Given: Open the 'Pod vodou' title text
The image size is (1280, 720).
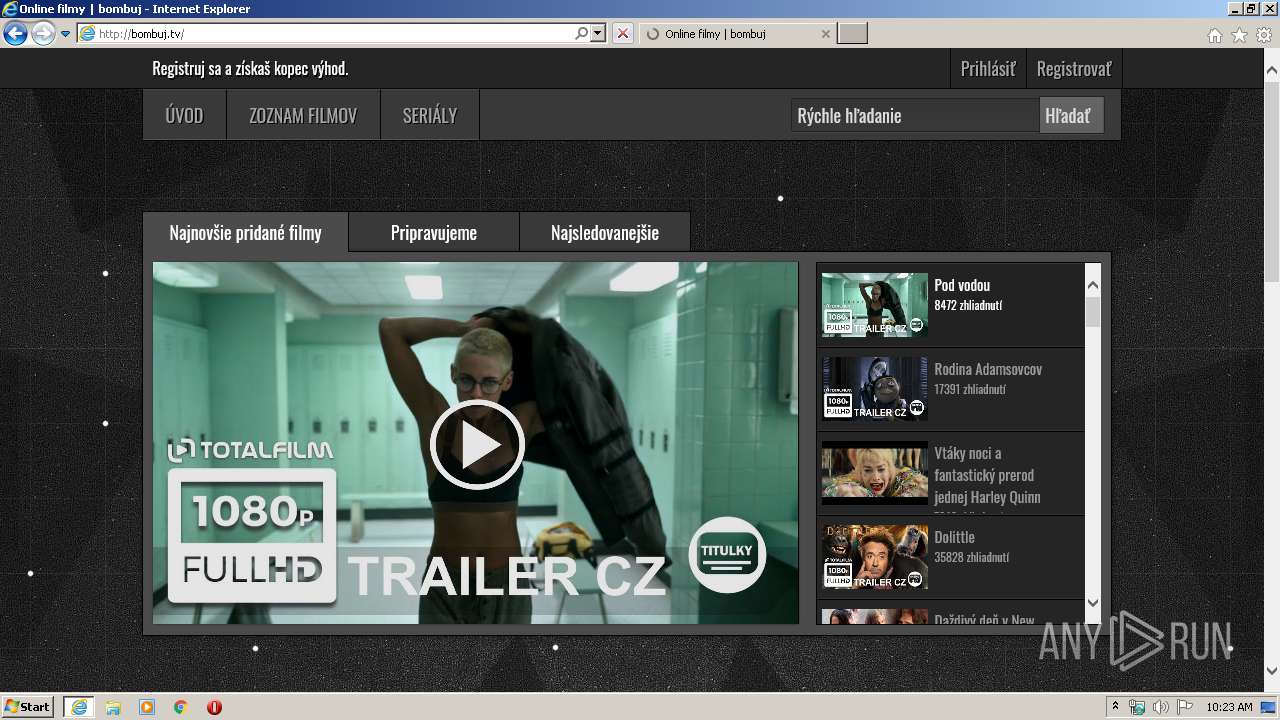Looking at the screenshot, I should [x=962, y=285].
